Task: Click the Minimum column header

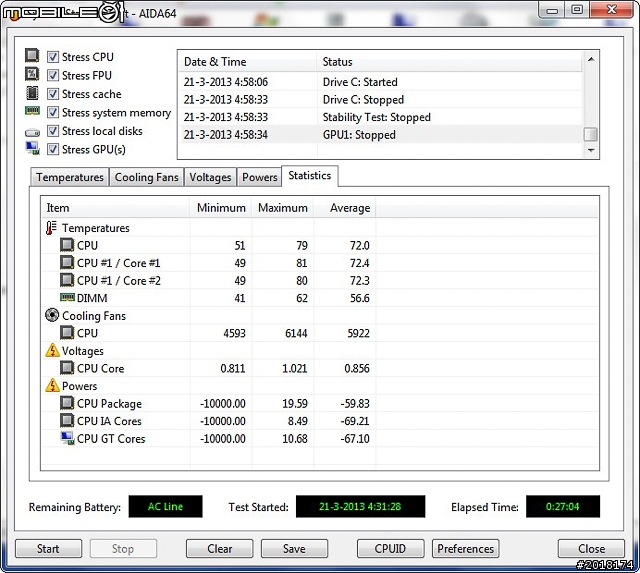Action: (x=221, y=208)
